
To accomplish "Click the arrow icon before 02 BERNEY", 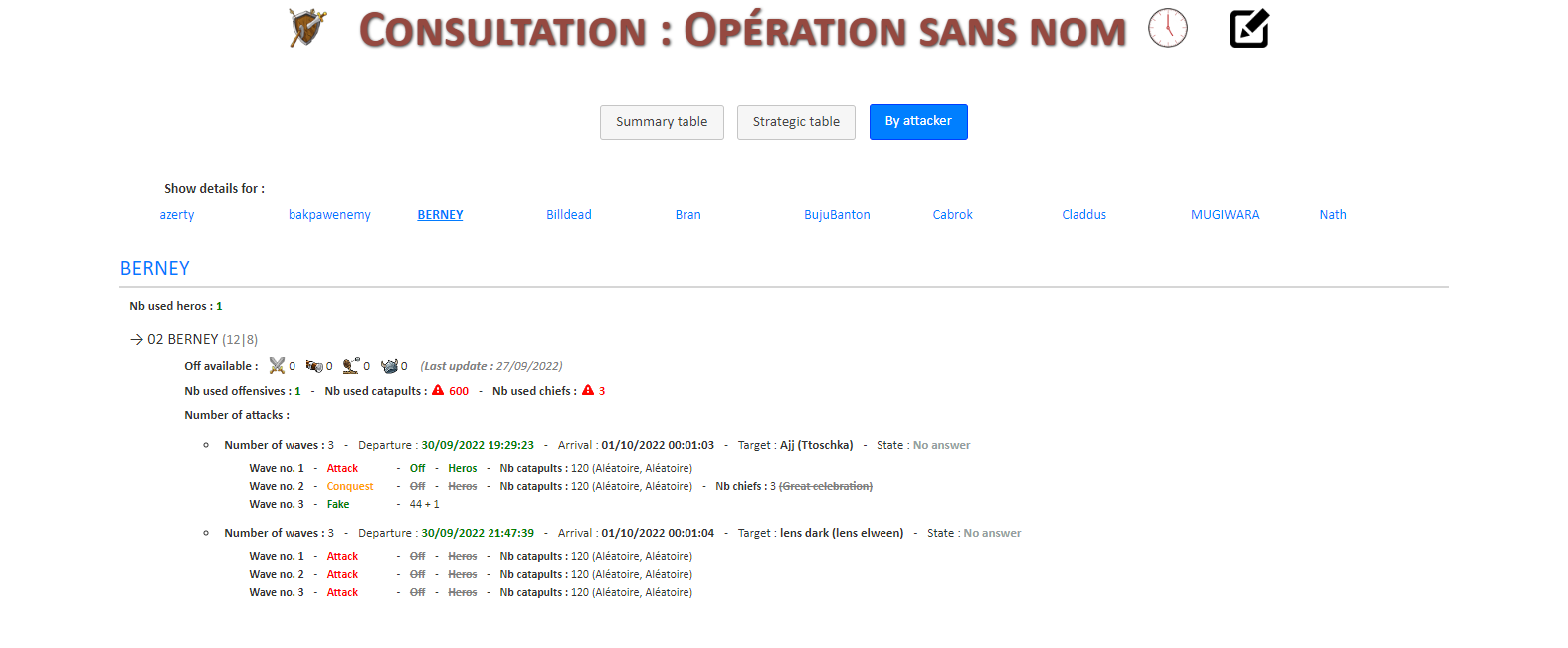I will [x=136, y=339].
